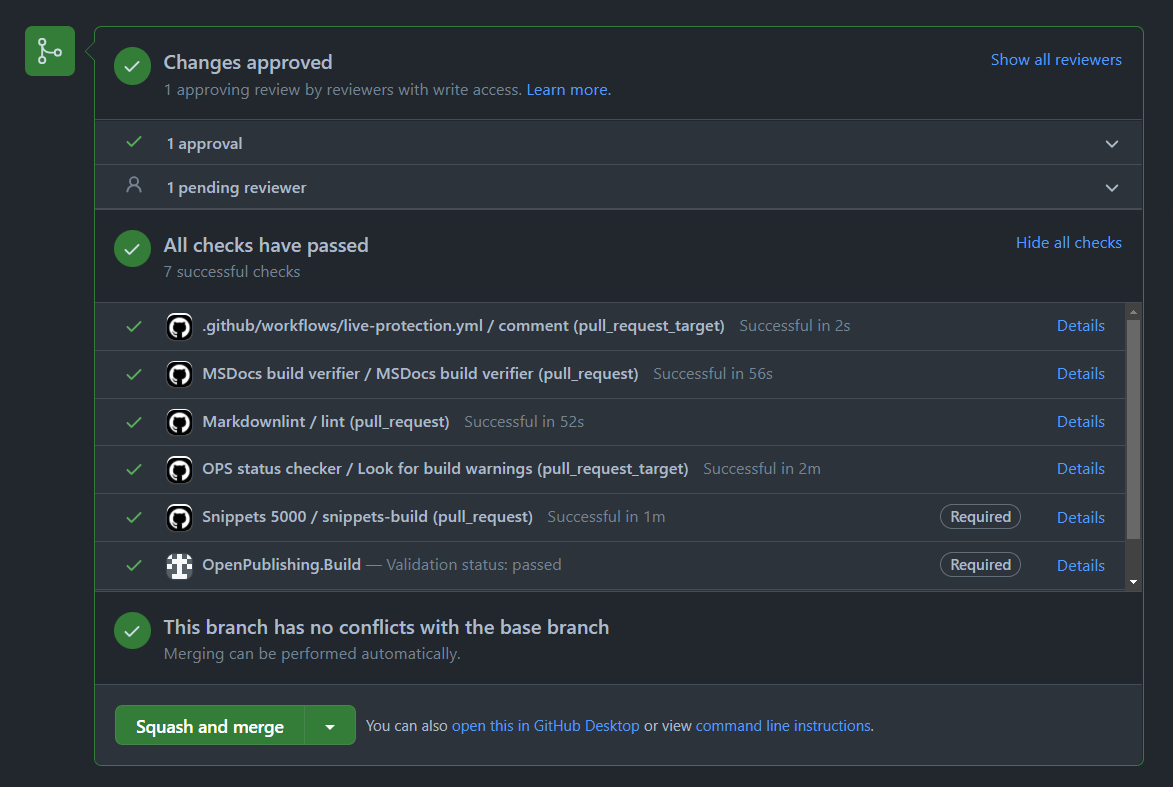Click the pending reviewer person icon

(x=134, y=186)
